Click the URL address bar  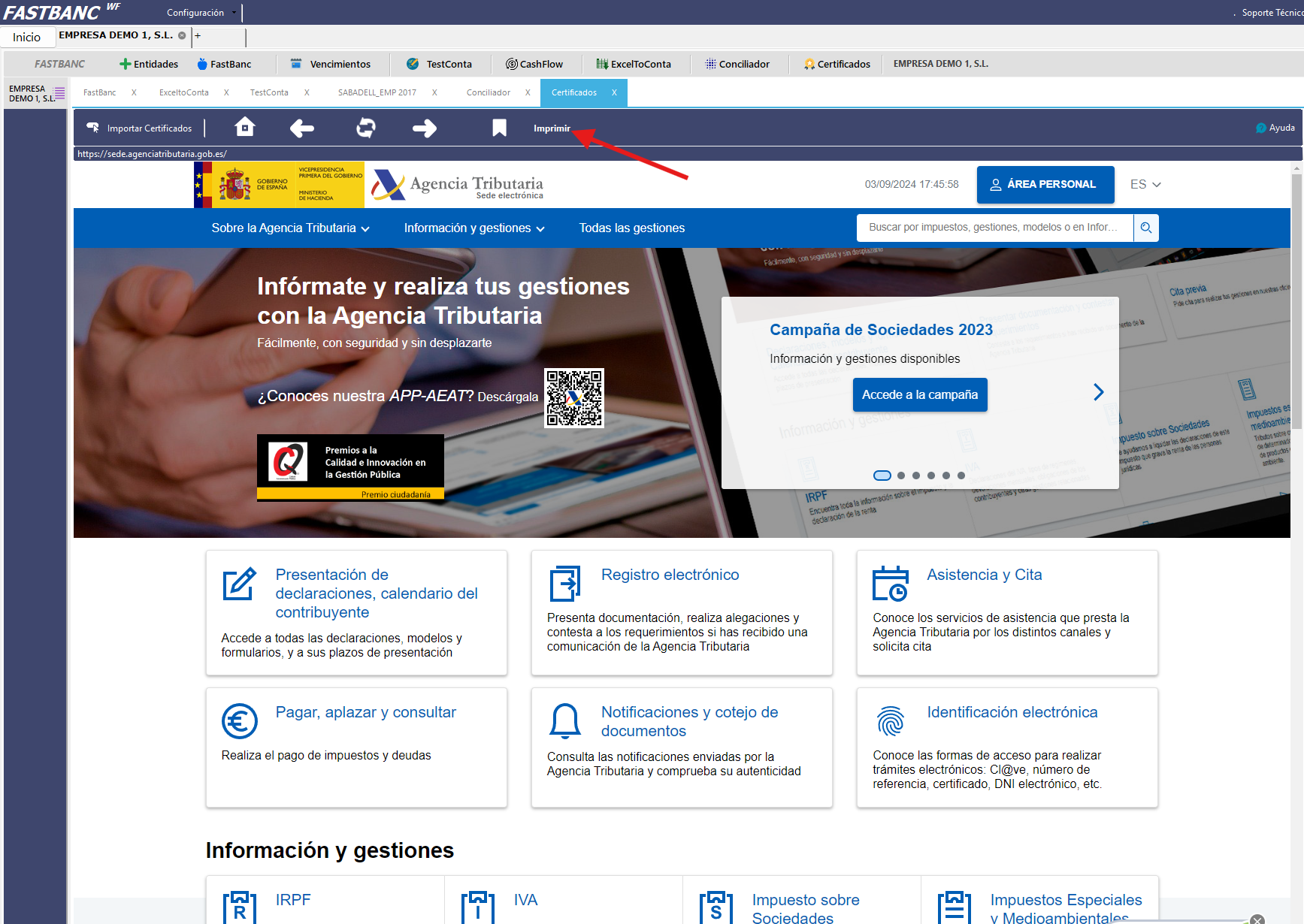687,154
